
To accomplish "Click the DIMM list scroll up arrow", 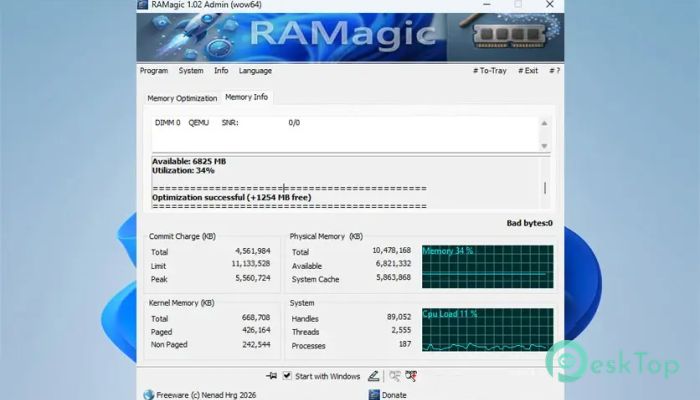I will (x=544, y=123).
